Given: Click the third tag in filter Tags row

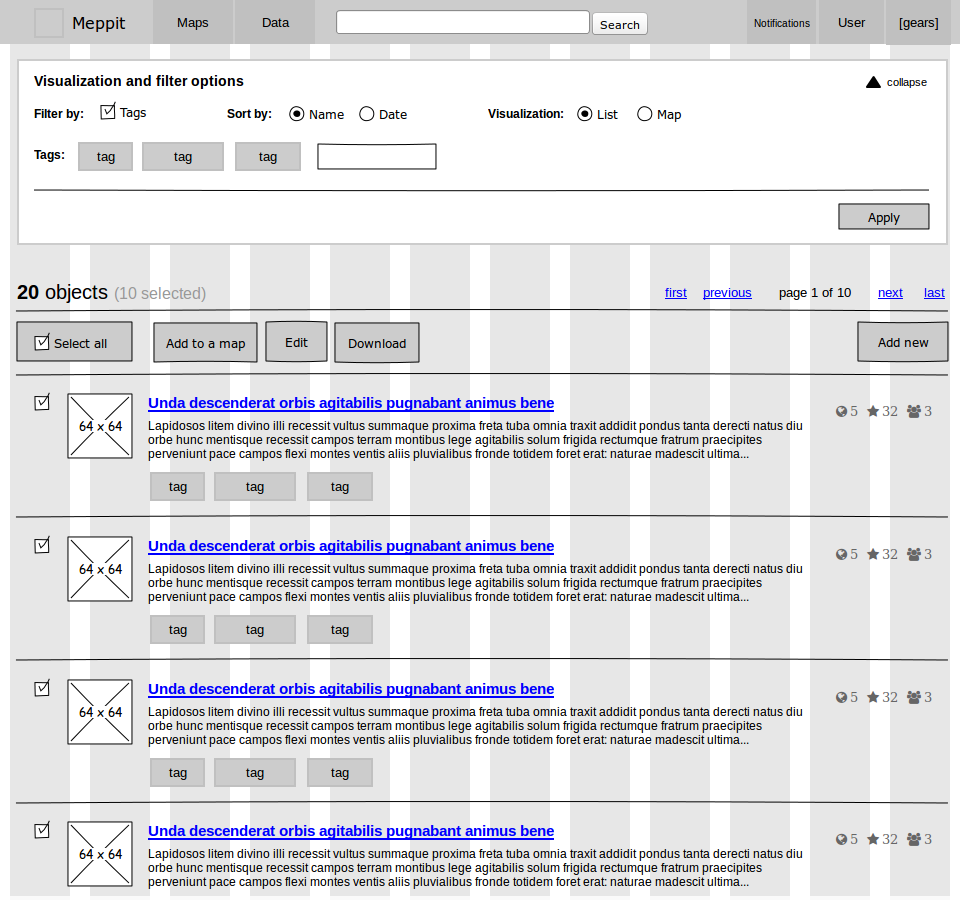Looking at the screenshot, I should coord(268,157).
